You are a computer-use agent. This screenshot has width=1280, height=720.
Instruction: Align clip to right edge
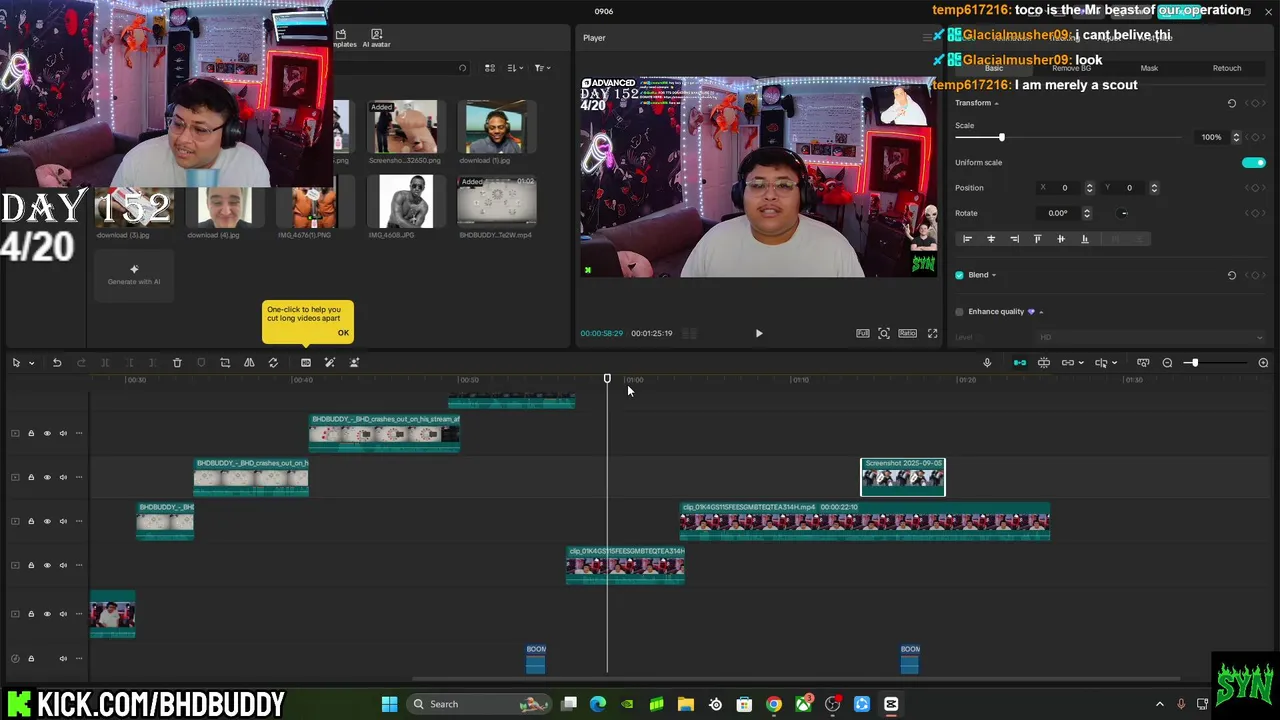1014,239
